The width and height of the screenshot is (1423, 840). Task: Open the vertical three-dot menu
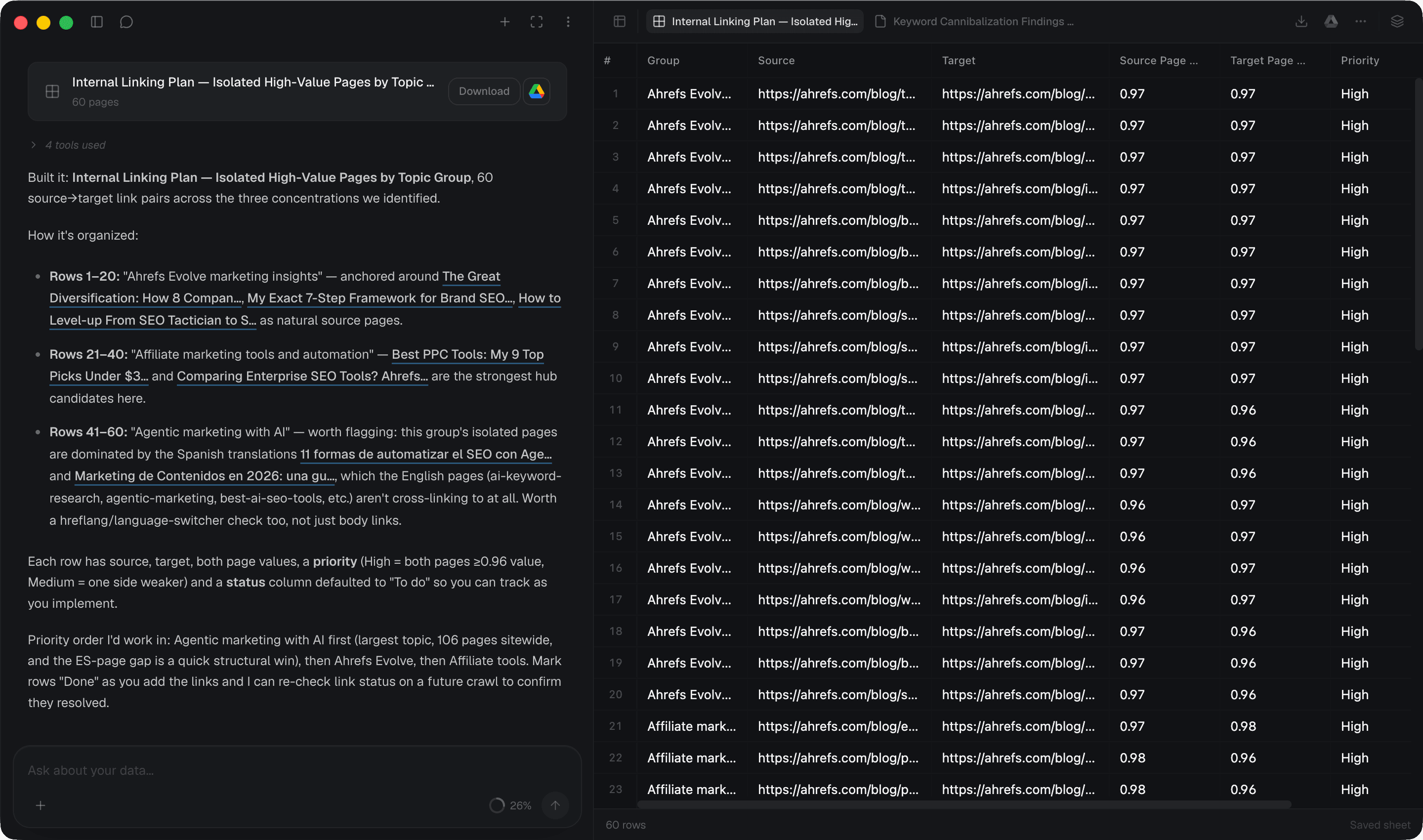coord(568,22)
